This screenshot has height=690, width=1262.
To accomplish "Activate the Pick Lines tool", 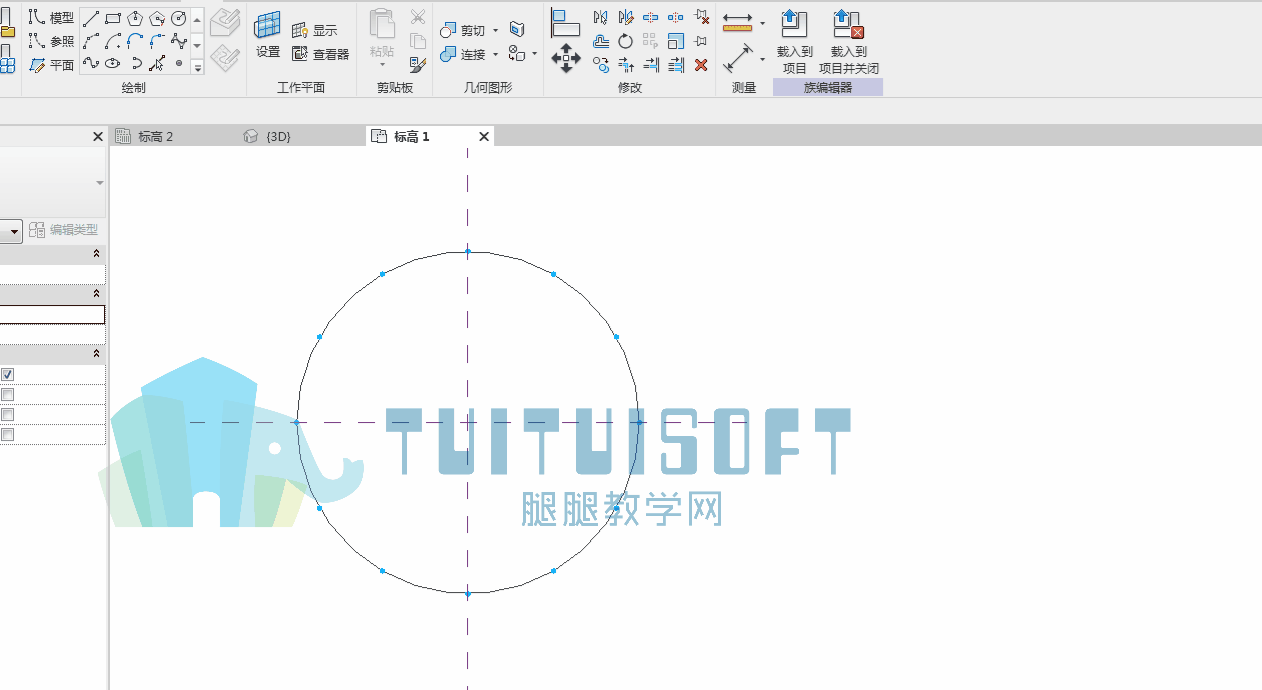I will click(157, 63).
